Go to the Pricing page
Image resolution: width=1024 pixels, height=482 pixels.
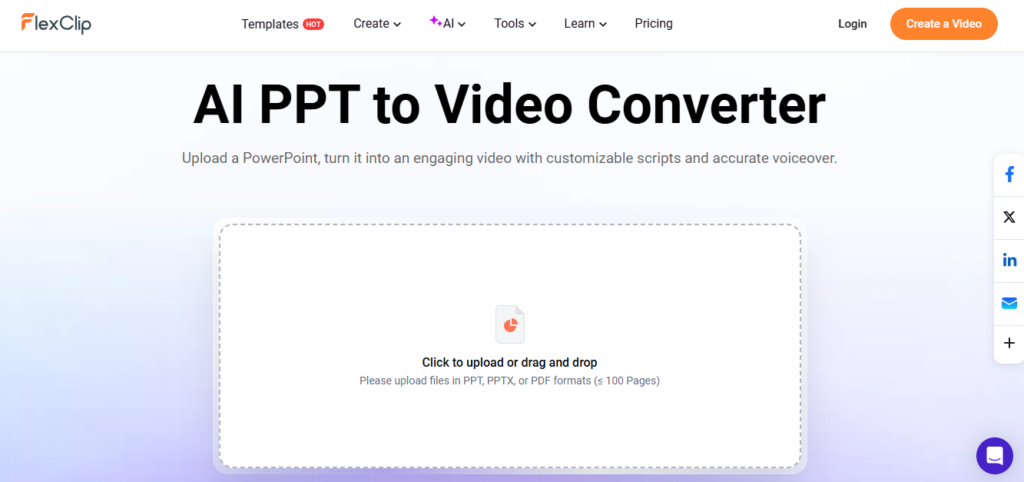tap(653, 24)
